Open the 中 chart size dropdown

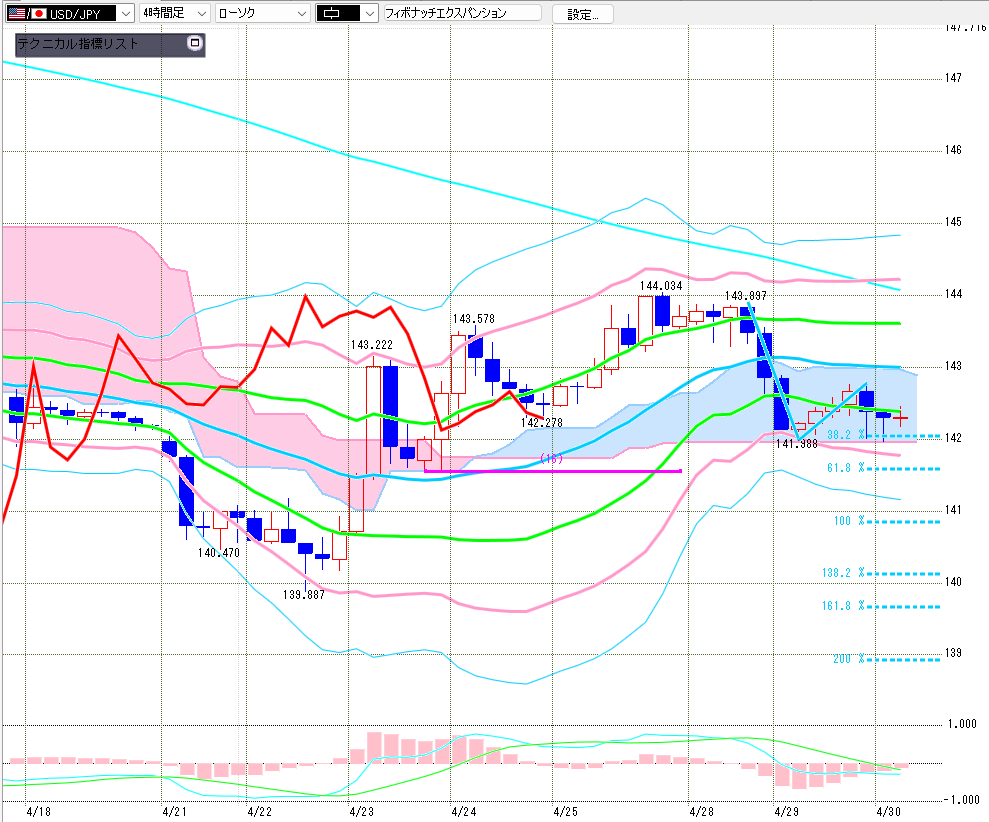(x=347, y=13)
